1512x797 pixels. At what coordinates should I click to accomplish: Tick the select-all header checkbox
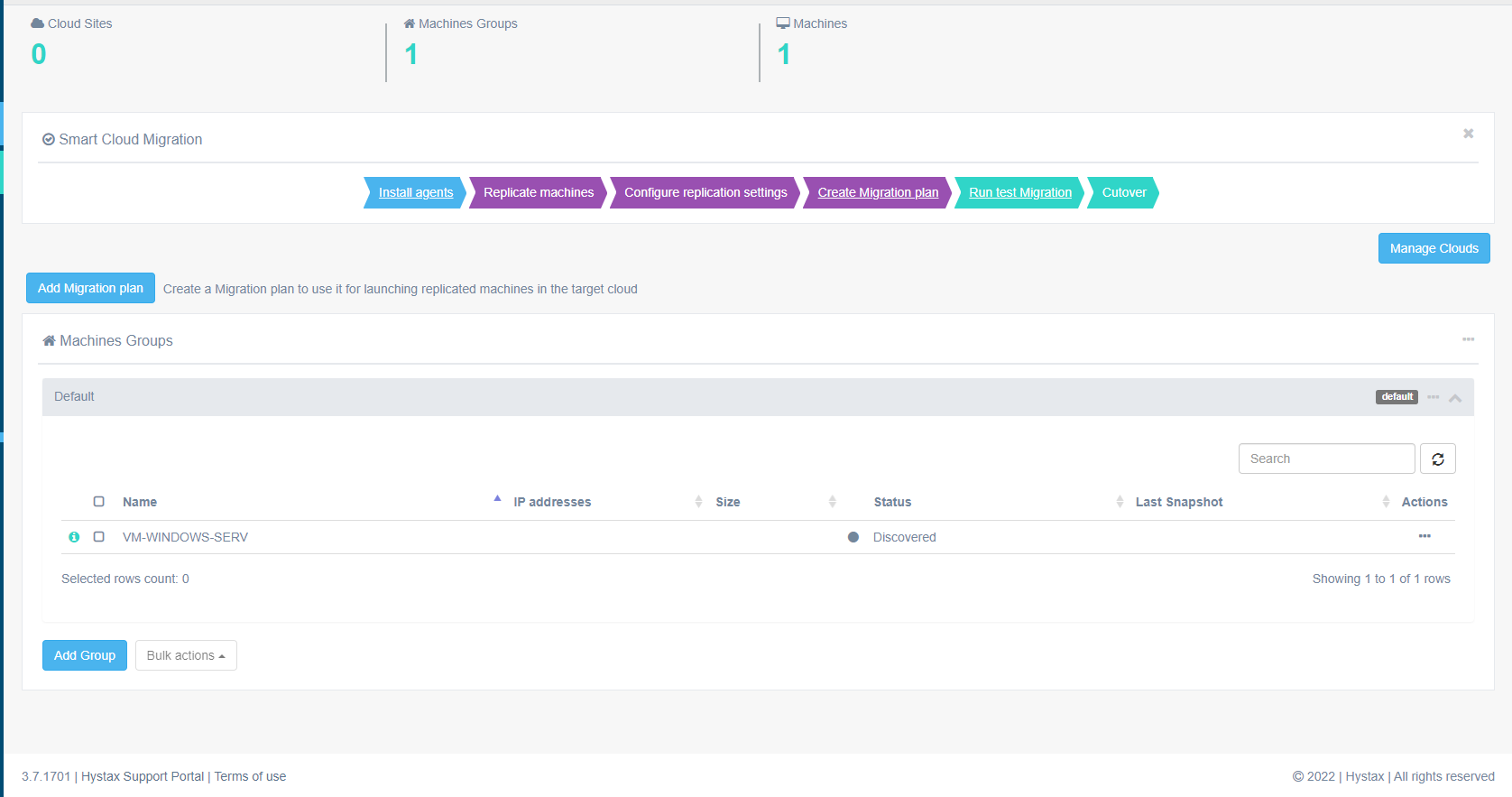(99, 502)
